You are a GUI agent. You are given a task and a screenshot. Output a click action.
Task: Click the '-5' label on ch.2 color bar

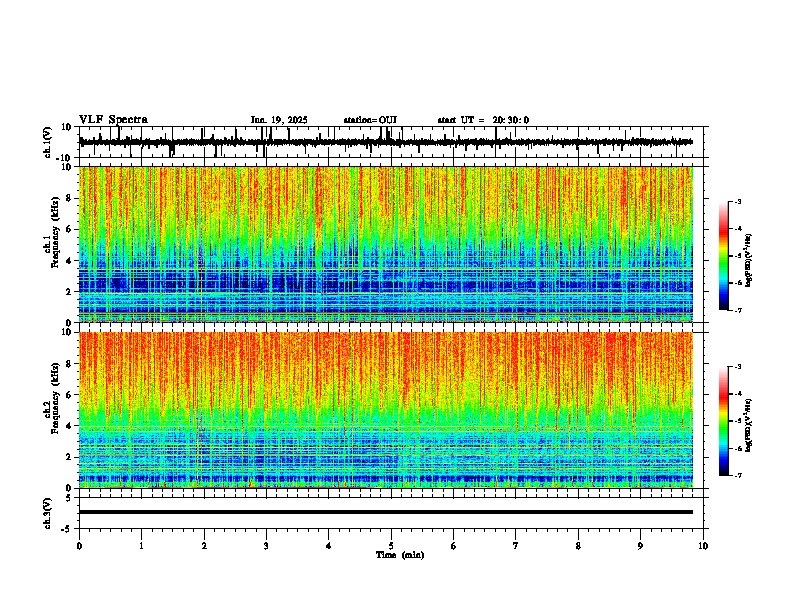[737, 421]
